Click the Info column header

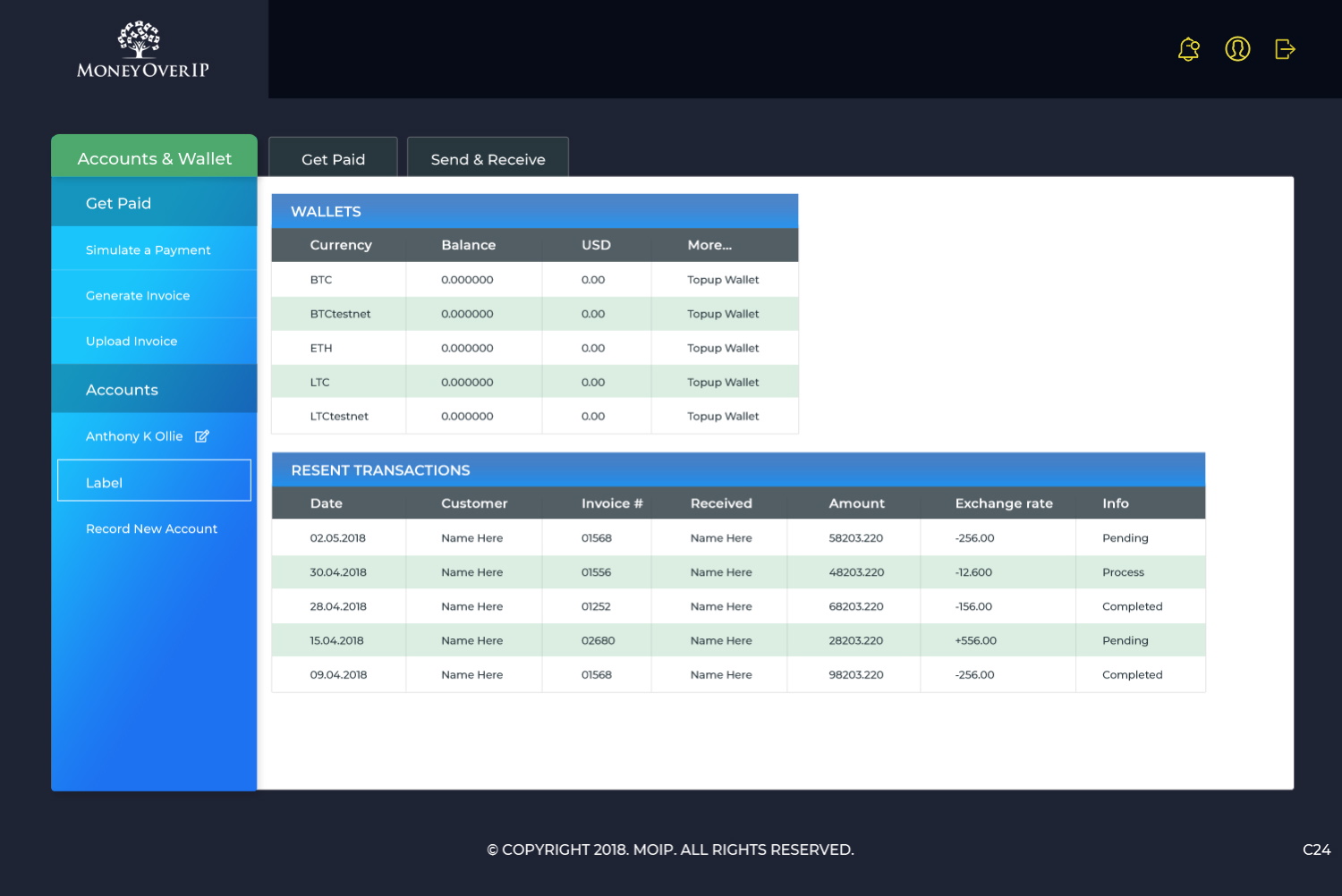pyautogui.click(x=1116, y=503)
